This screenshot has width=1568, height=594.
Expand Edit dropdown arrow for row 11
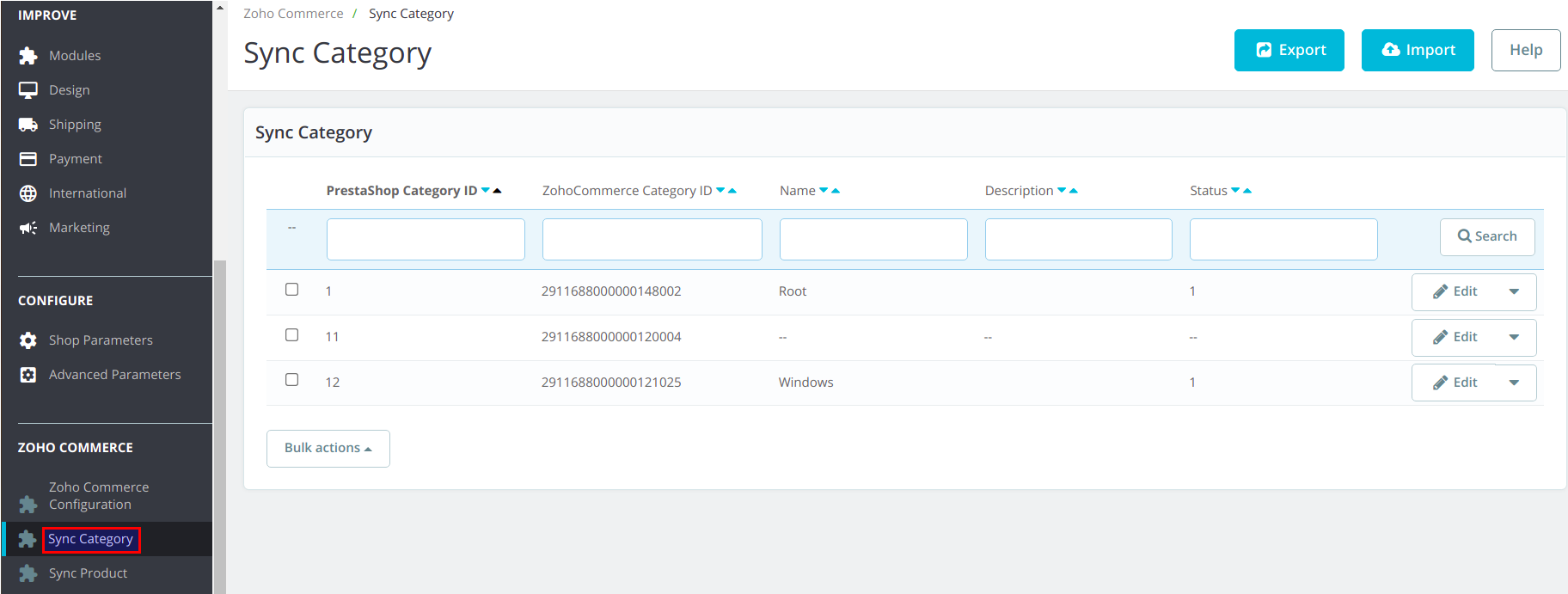[x=1515, y=338]
